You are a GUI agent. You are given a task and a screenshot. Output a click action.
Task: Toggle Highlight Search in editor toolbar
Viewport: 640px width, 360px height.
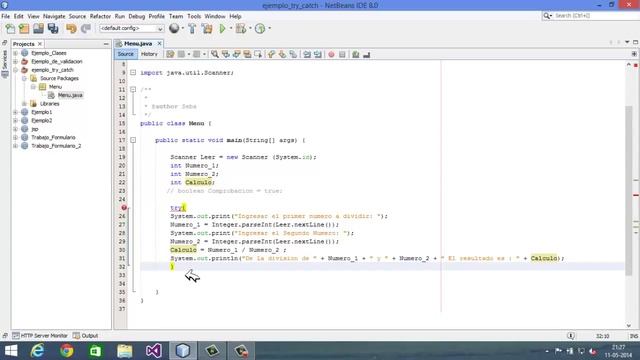tap(247, 54)
